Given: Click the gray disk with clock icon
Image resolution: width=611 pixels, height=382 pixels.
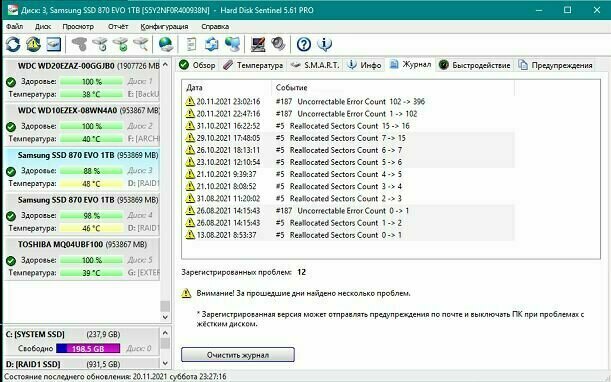Looking at the screenshot, I should [x=100, y=44].
